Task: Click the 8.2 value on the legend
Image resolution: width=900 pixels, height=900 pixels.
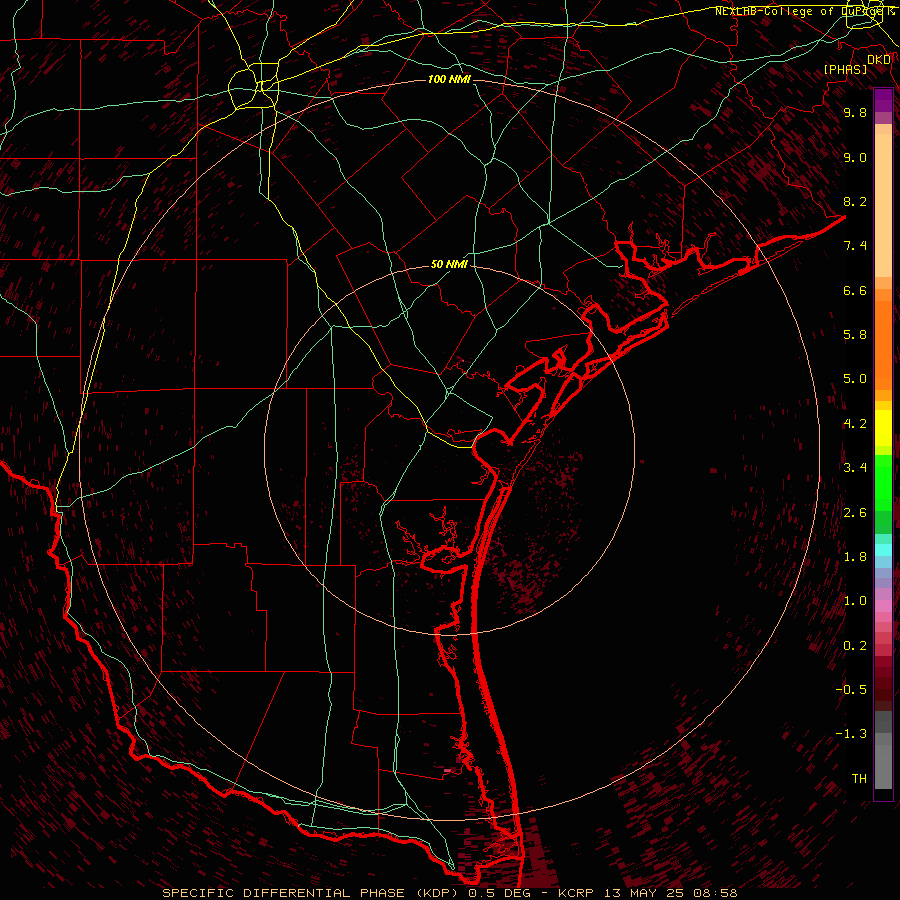Action: [x=855, y=201]
